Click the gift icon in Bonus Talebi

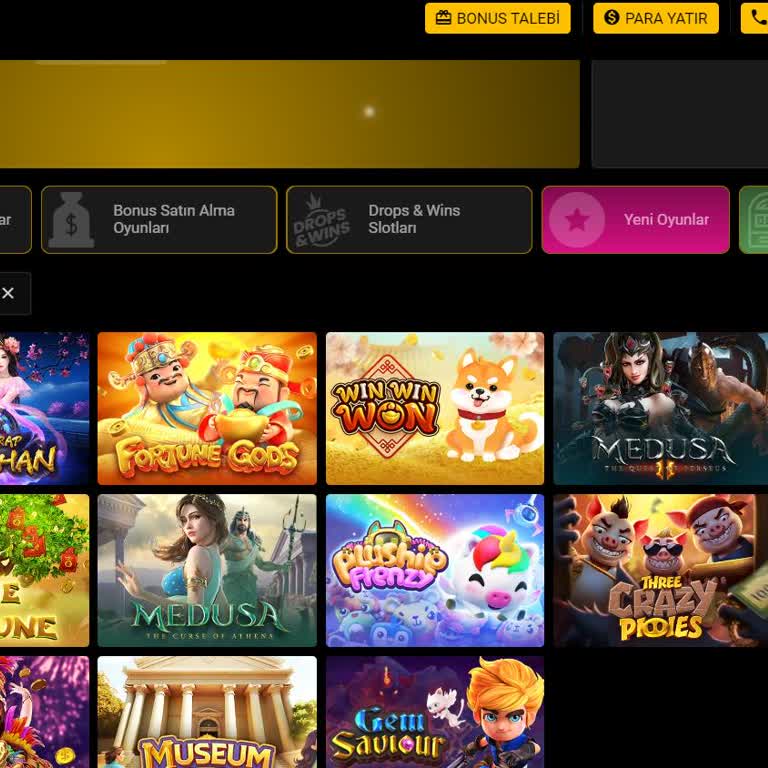(443, 18)
